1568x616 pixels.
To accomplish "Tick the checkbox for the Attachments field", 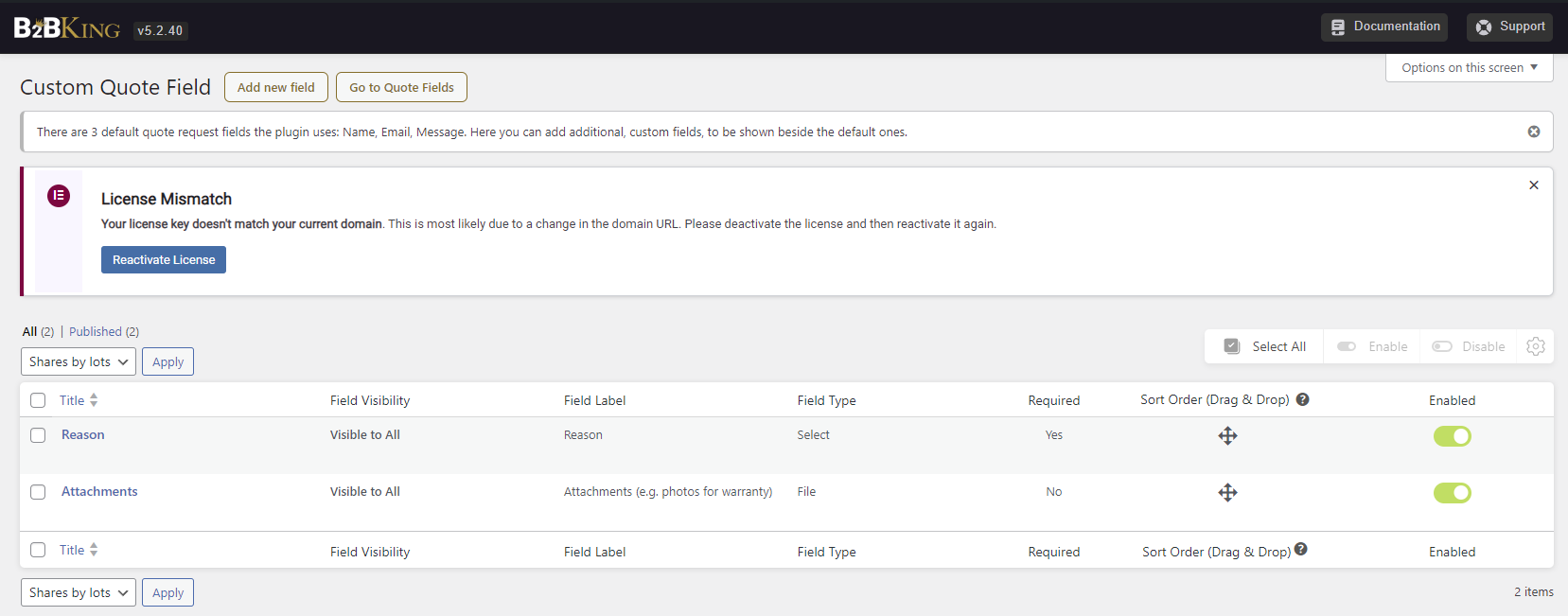I will [x=38, y=492].
